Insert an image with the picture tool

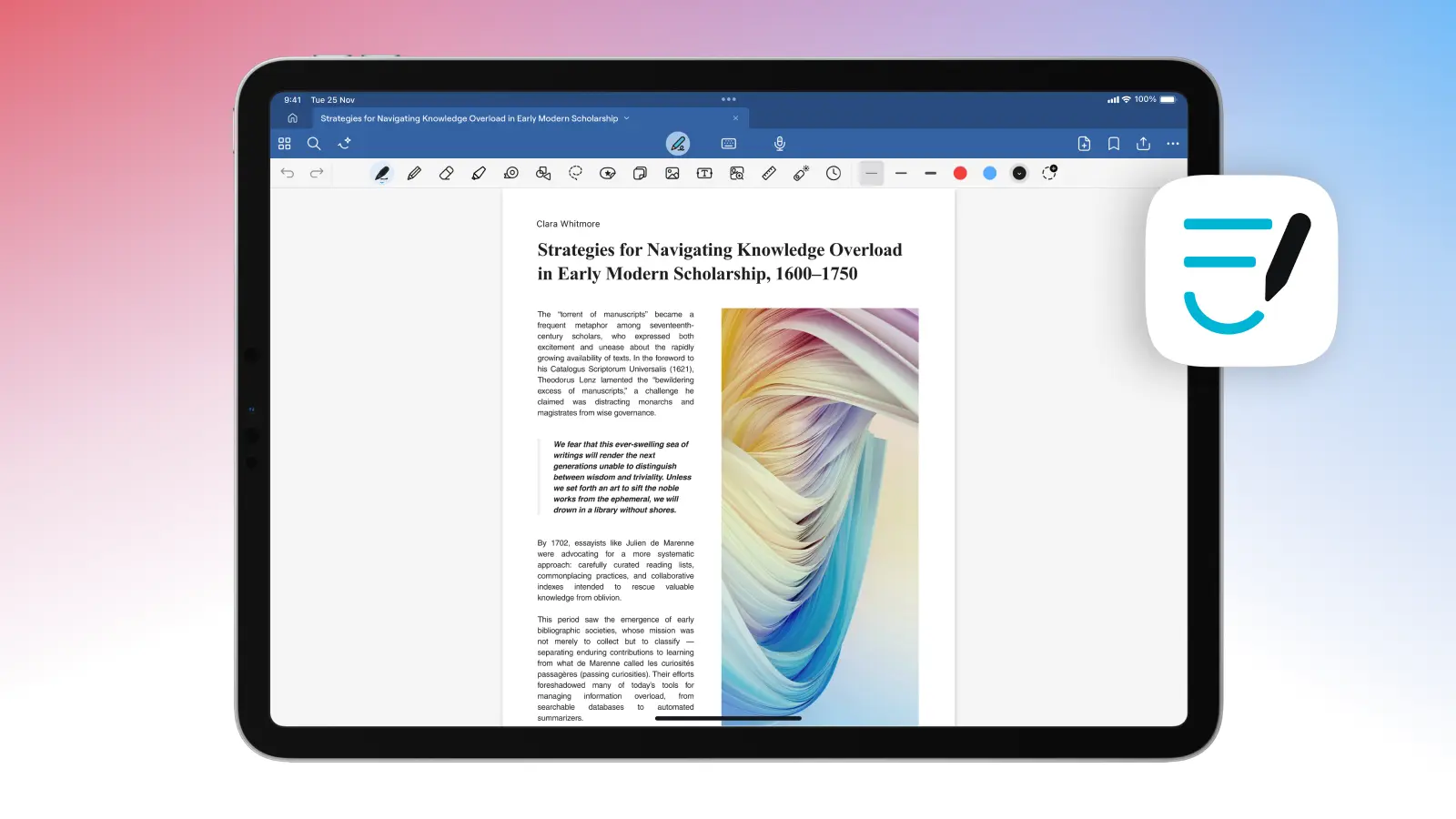click(x=672, y=173)
